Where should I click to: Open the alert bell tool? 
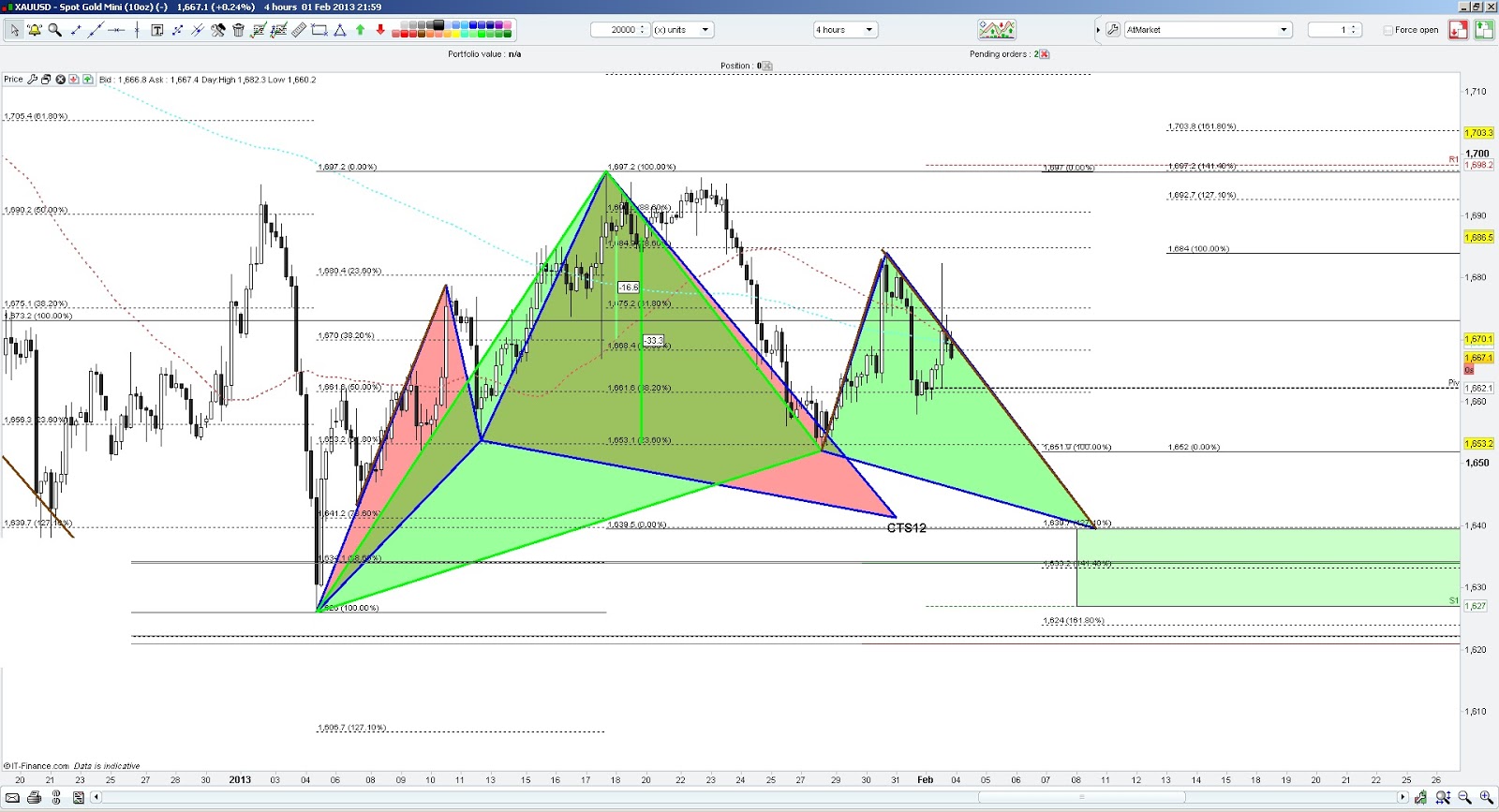[35, 30]
